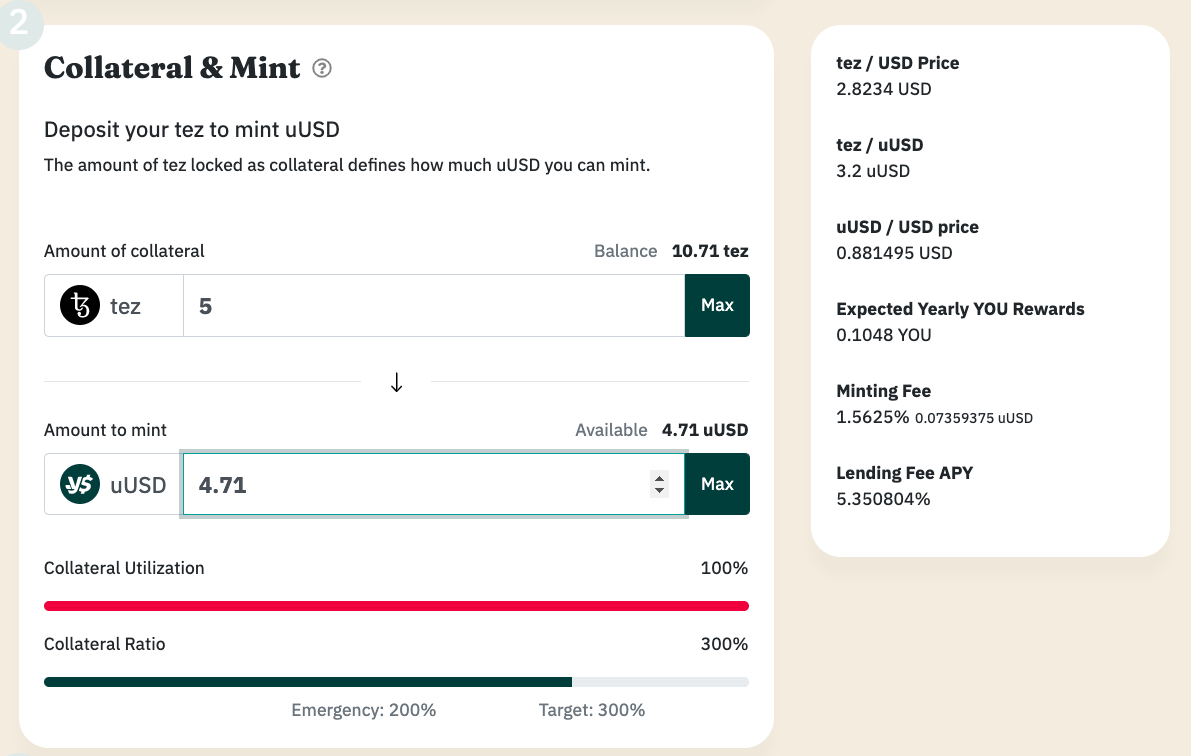Focus the Amount of collateral input field
Image resolution: width=1191 pixels, height=756 pixels.
[432, 306]
